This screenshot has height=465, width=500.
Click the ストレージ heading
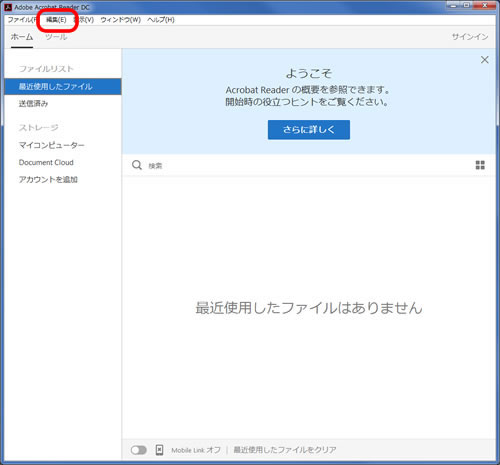38,127
